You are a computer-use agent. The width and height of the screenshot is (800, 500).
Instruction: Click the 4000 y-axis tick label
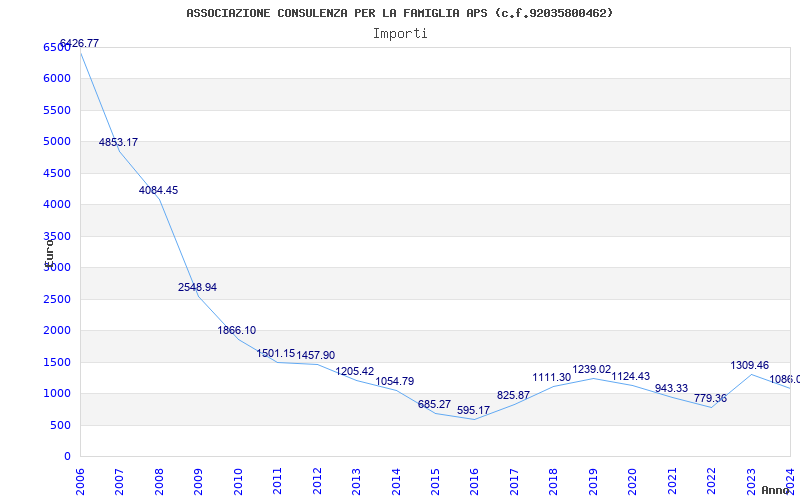[x=57, y=205]
